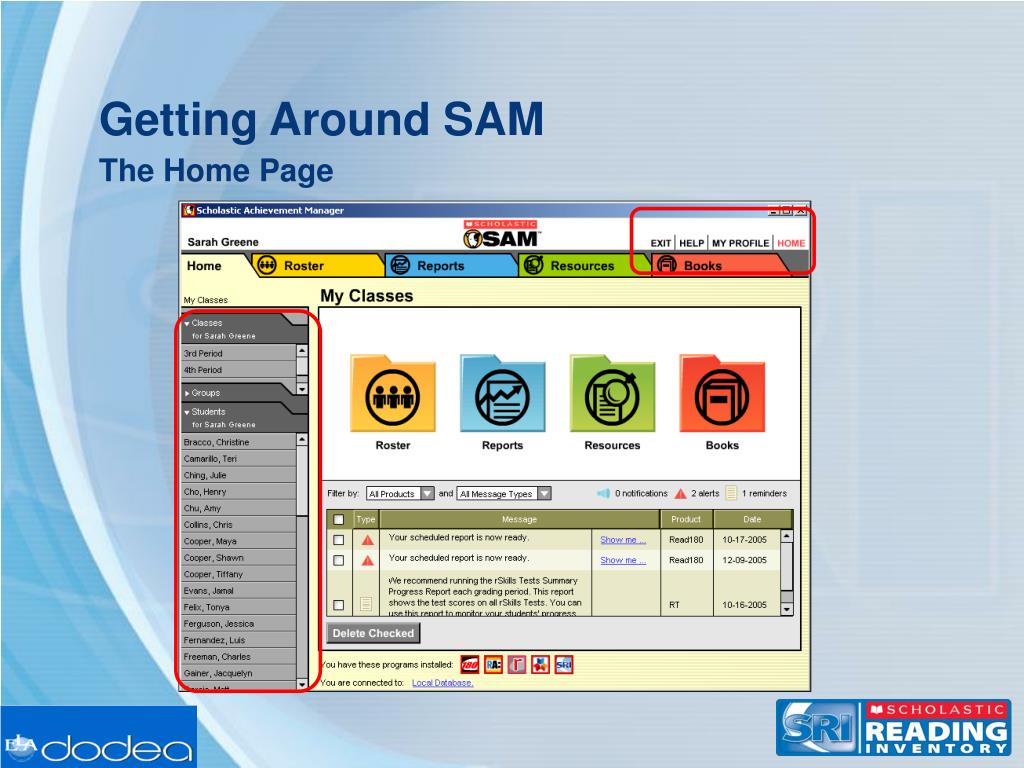Viewport: 1024px width, 768px height.
Task: Select student Cooper, Maya
Action: pyautogui.click(x=239, y=541)
